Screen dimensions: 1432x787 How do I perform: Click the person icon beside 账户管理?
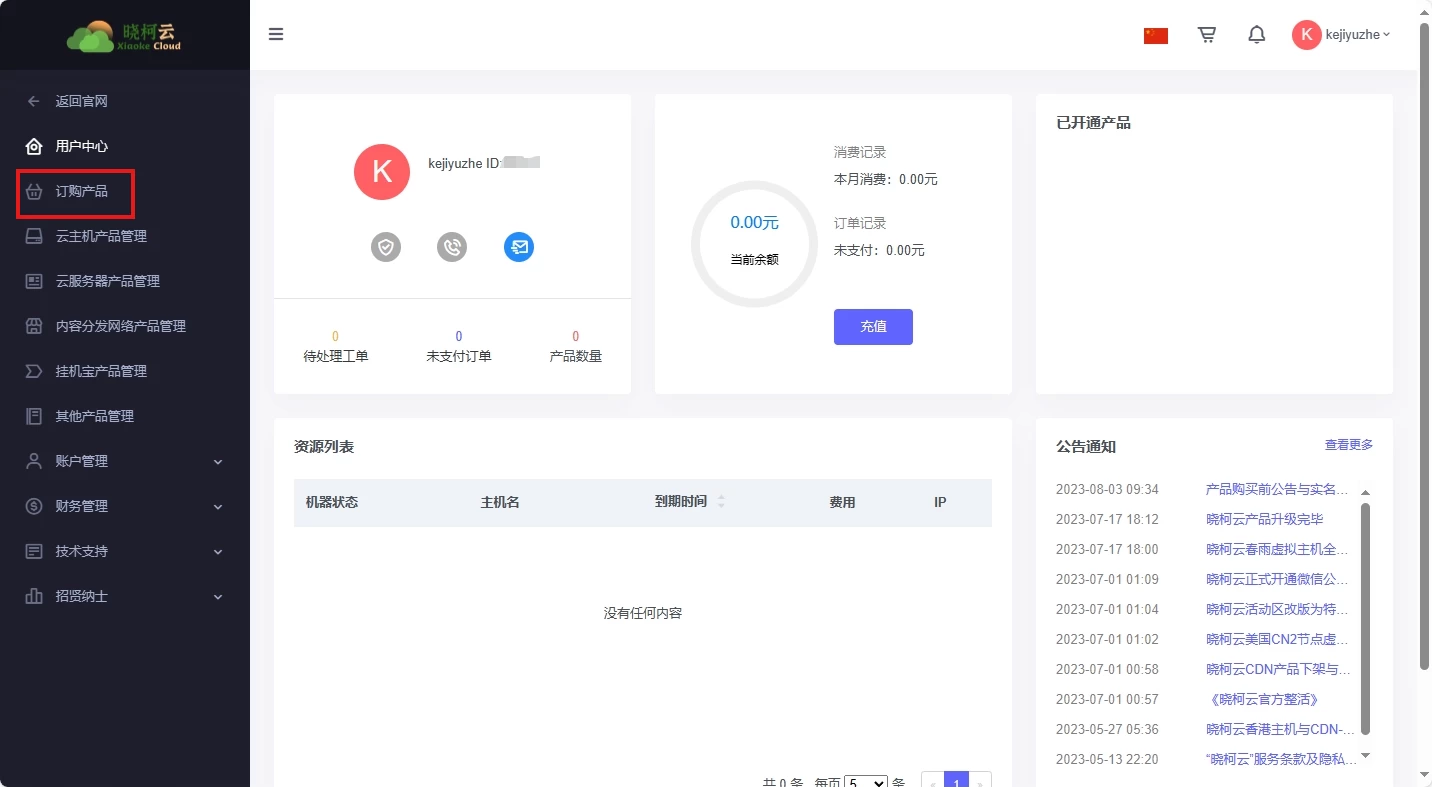[x=34, y=461]
